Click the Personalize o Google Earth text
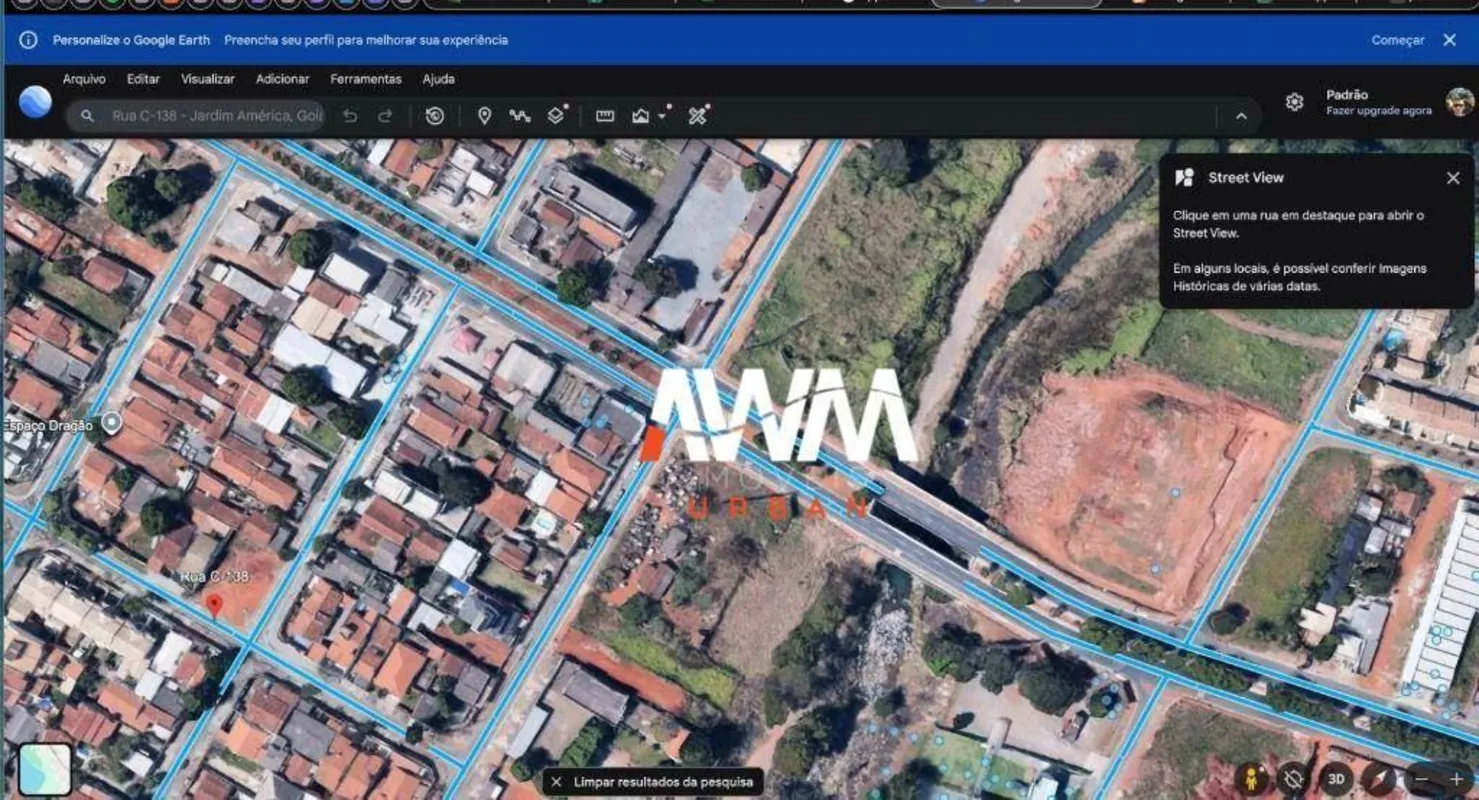The height and width of the screenshot is (800, 1479). pos(131,40)
